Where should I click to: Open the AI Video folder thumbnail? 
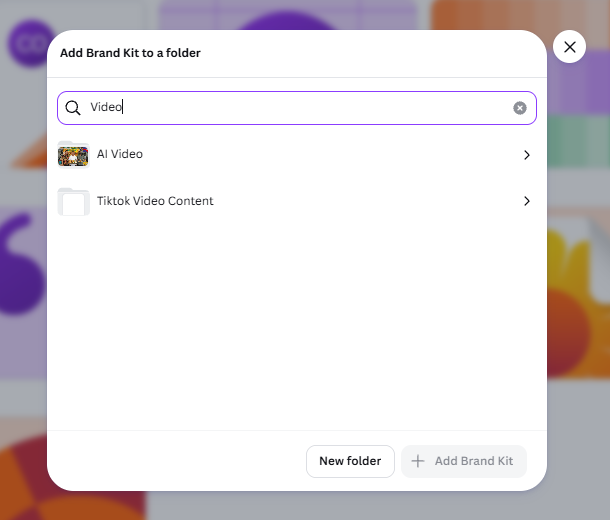pos(74,154)
